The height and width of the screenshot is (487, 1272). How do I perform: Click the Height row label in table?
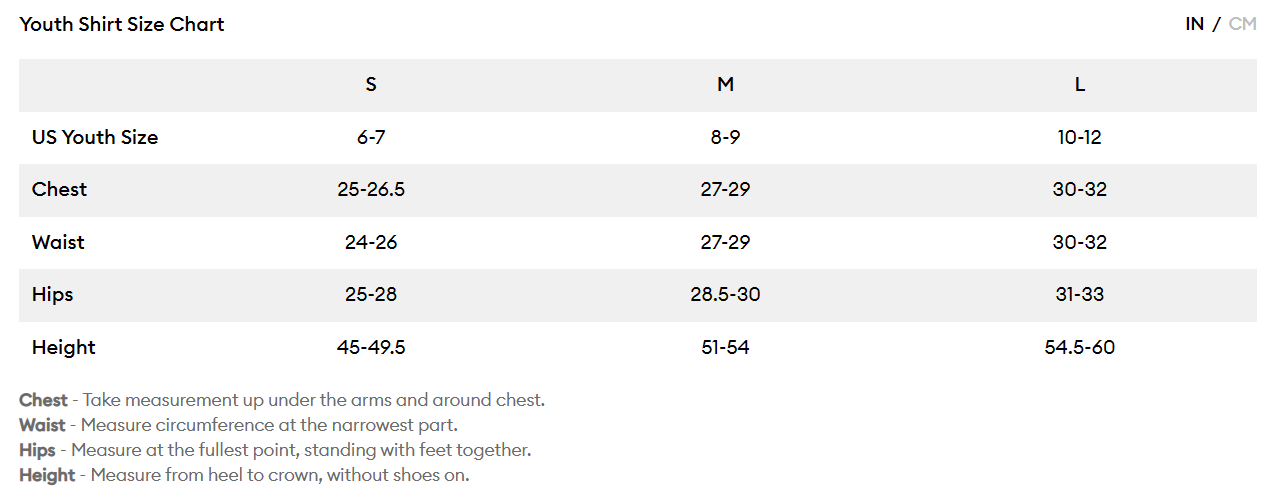[63, 348]
